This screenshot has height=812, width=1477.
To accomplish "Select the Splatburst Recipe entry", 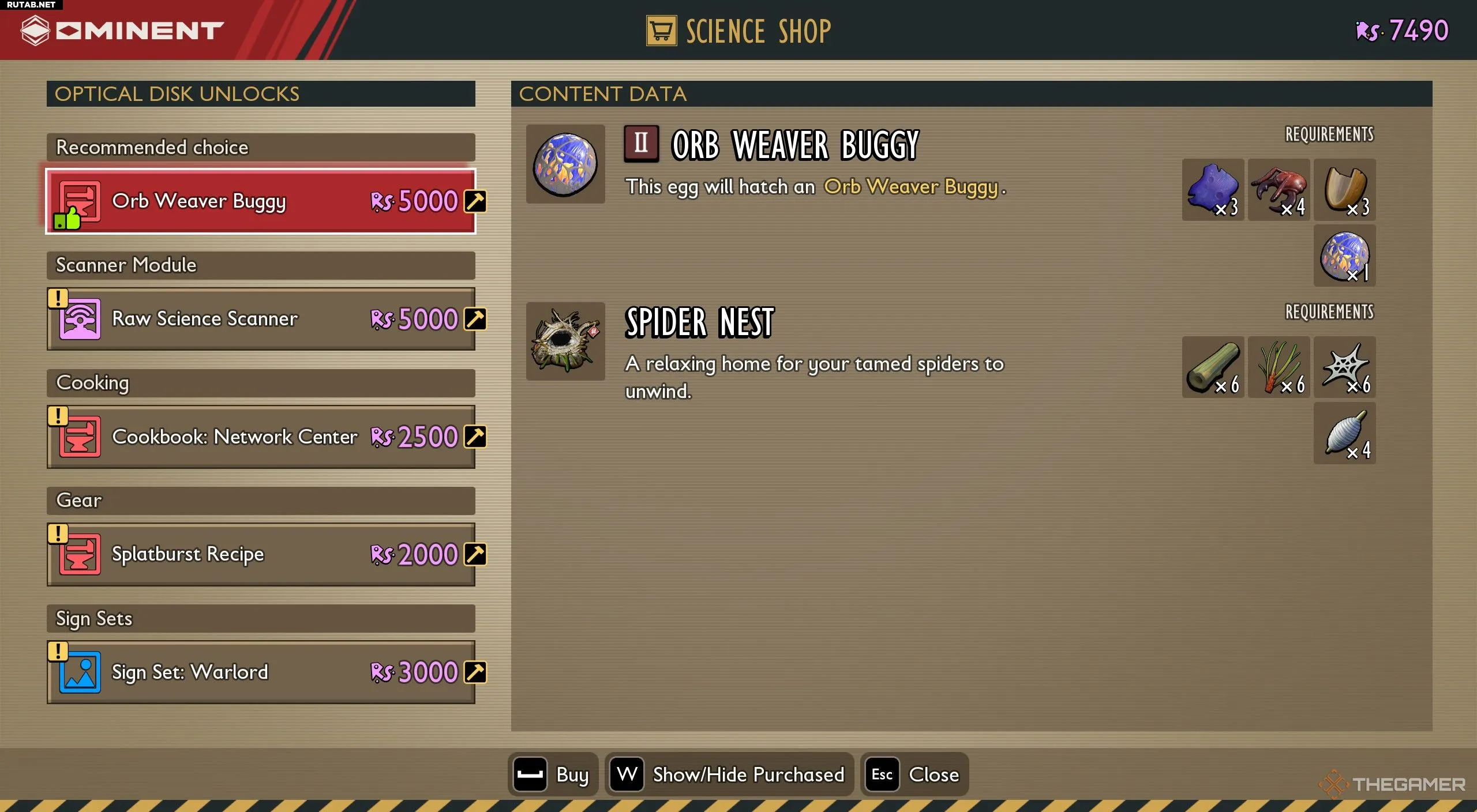I will coord(261,554).
